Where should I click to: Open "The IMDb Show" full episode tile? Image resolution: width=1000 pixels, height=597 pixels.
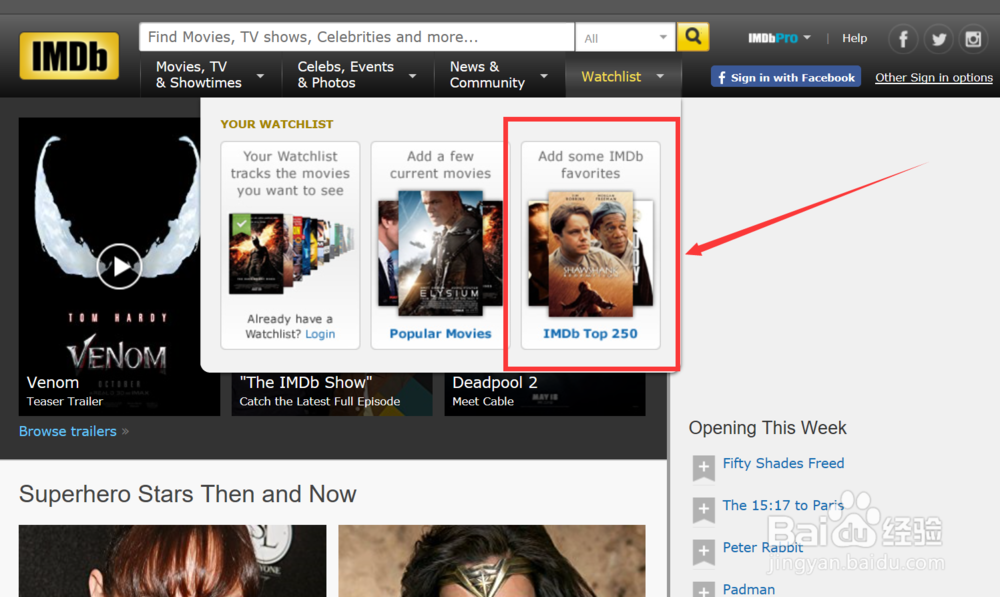332,393
